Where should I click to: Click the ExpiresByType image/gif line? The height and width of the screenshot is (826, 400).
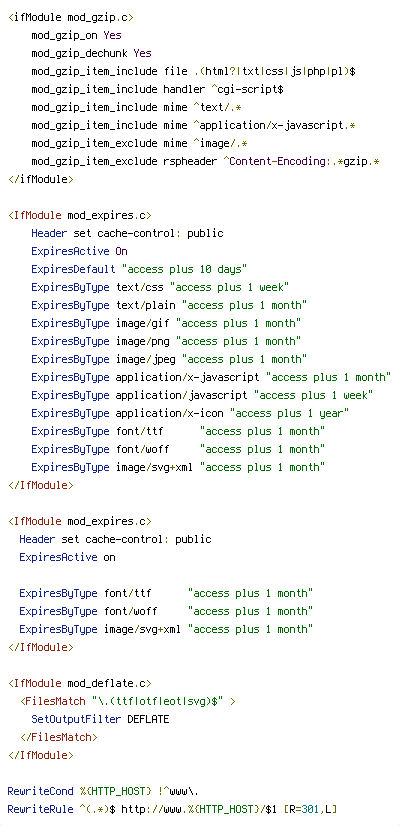pyautogui.click(x=166, y=323)
